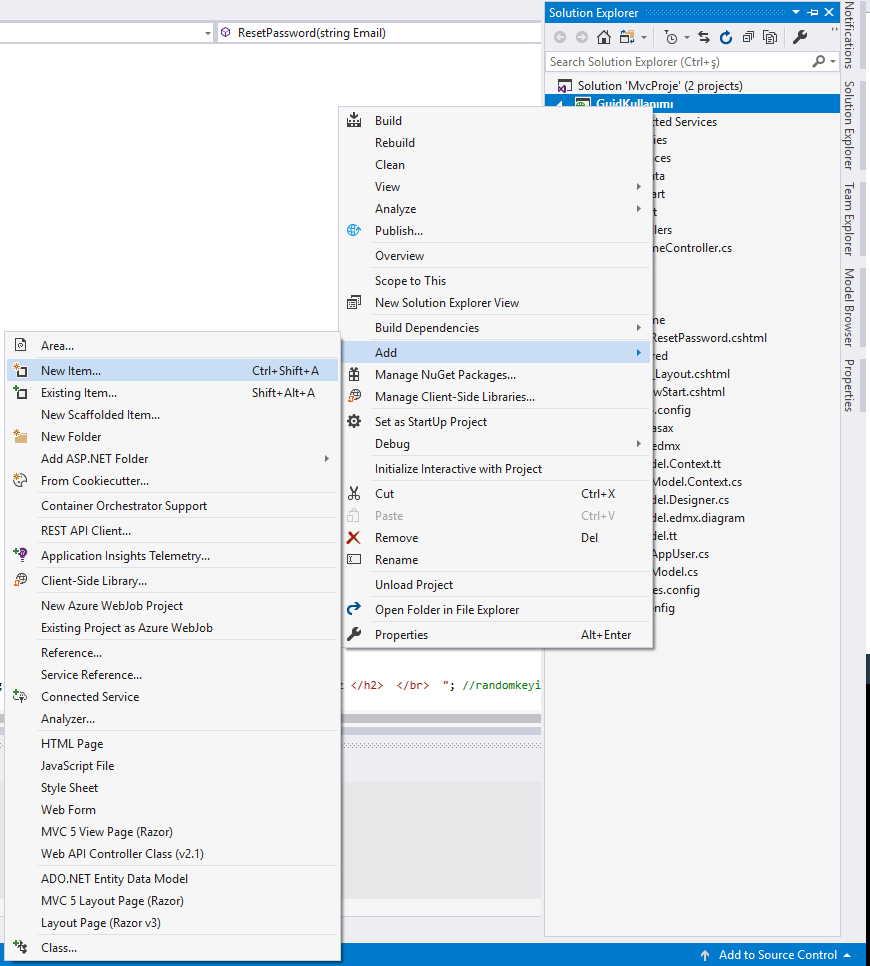
Task: Open the ResetPassword method dropdown
Action: (379, 33)
